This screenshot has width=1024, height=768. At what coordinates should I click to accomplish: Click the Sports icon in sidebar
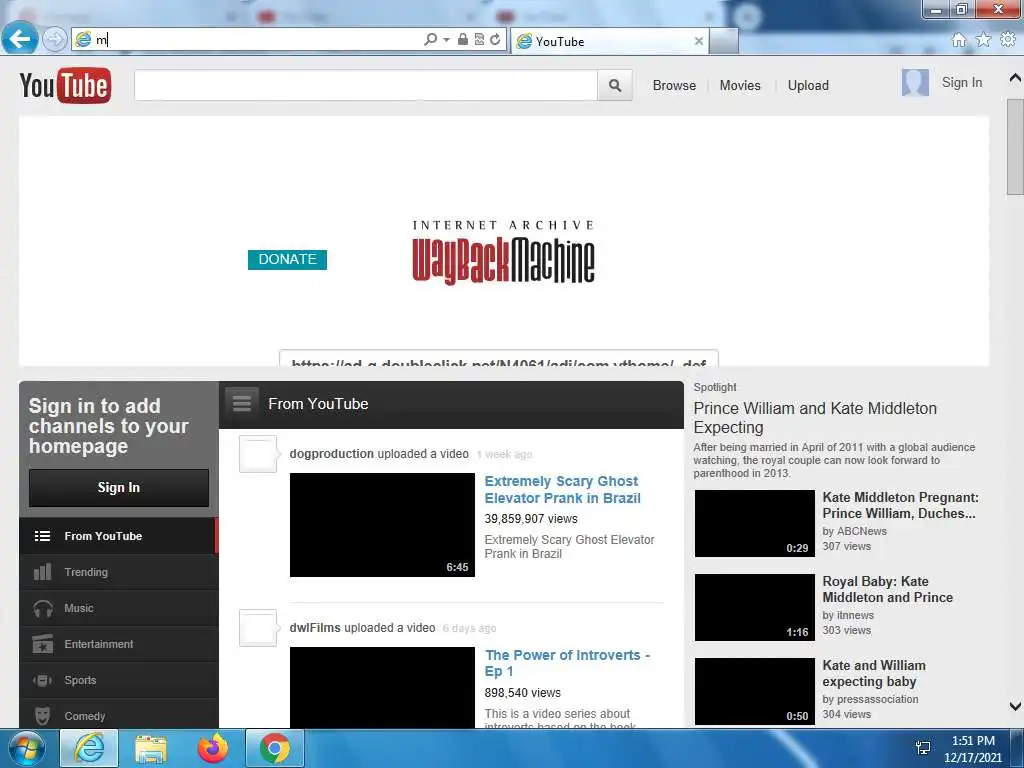(x=42, y=680)
